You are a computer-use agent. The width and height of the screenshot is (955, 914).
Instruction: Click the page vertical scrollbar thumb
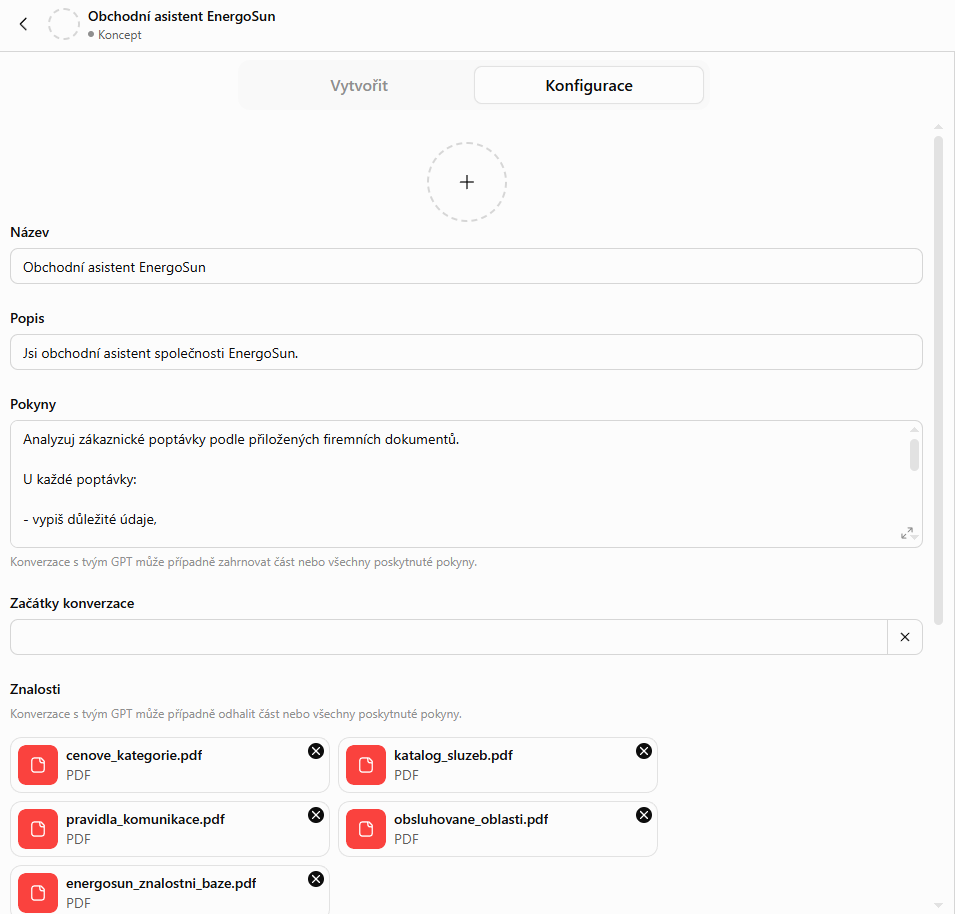click(x=939, y=381)
